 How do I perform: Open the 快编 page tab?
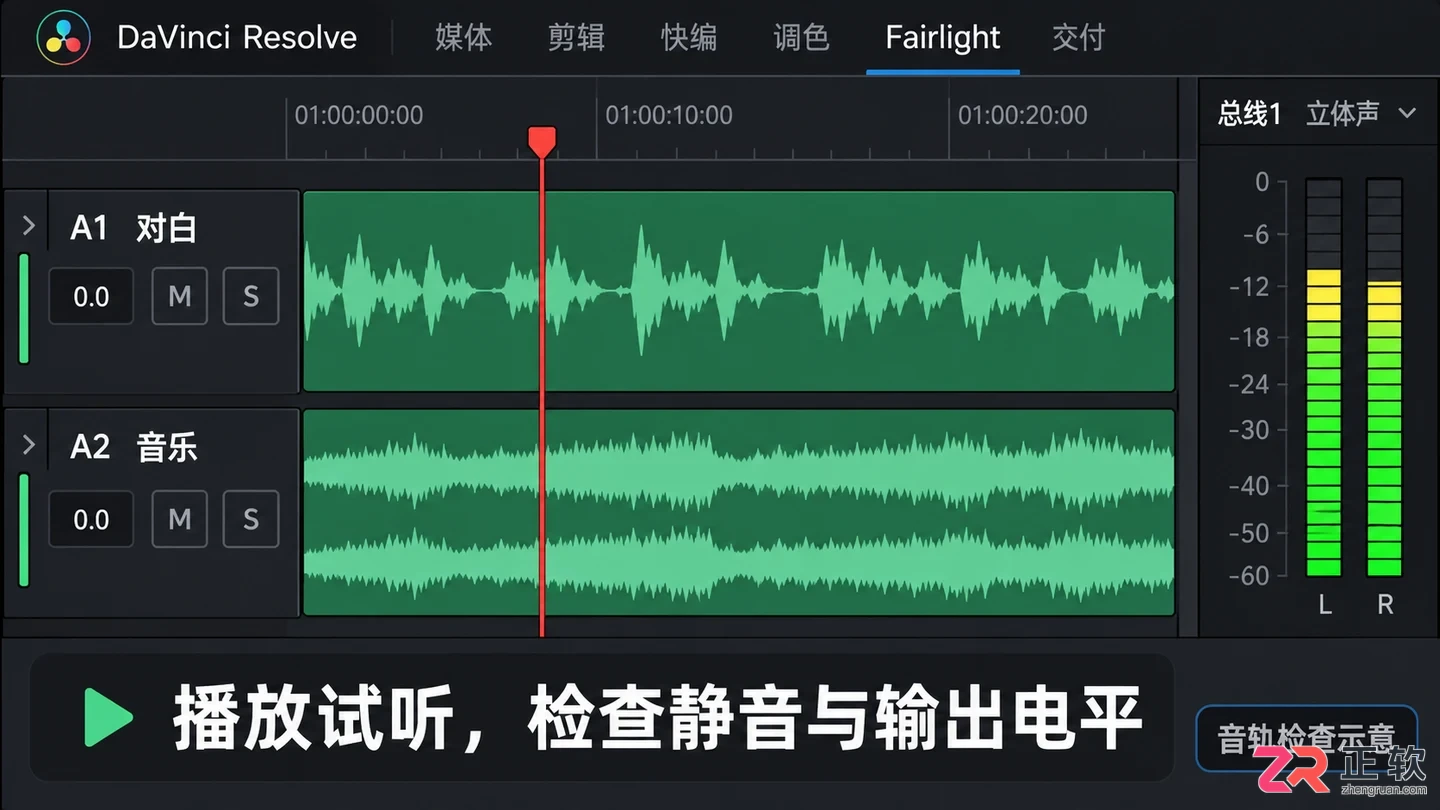tap(689, 38)
